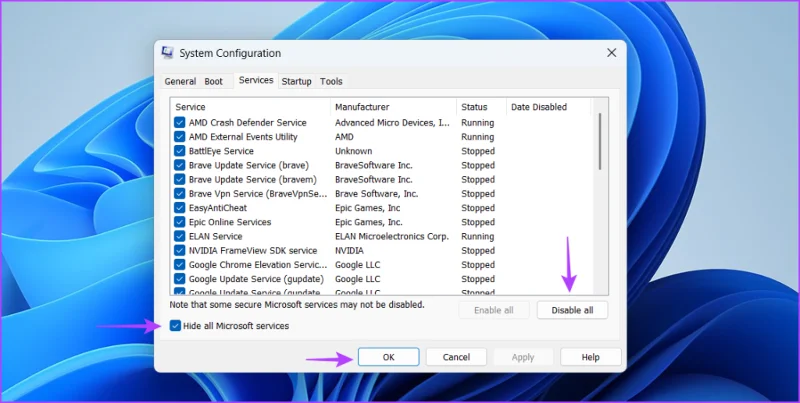Select EasyAntiCheat service name

tap(218, 208)
